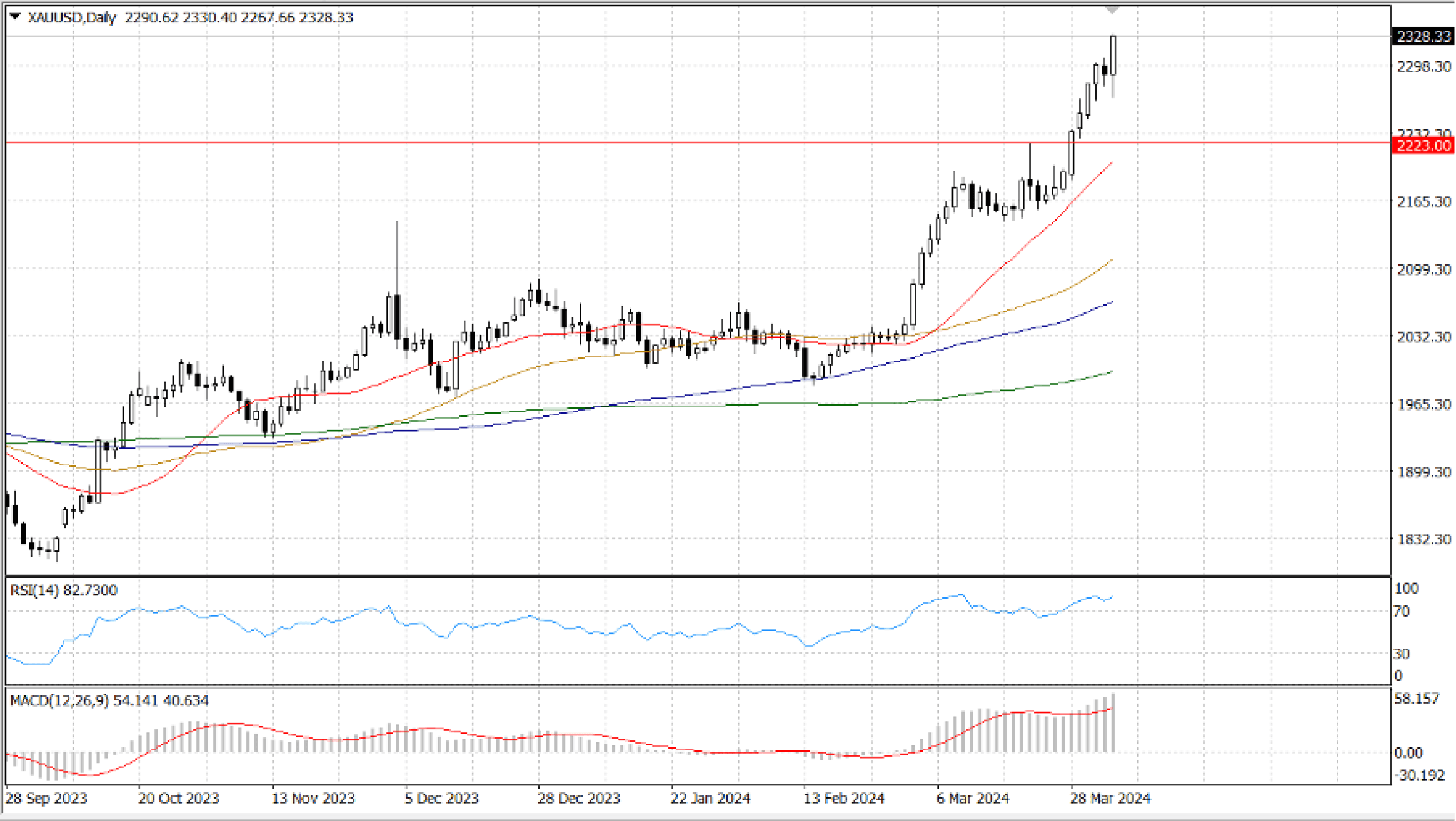Click the 28 Sep 2023 date label
Screen dimensions: 1456x821
[47, 798]
